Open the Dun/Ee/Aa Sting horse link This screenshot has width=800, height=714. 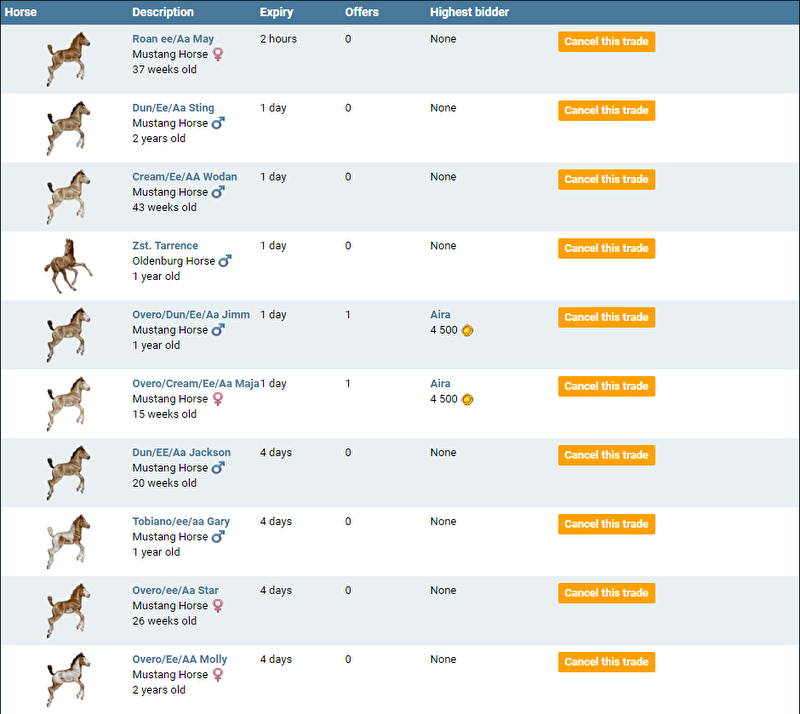(x=173, y=108)
